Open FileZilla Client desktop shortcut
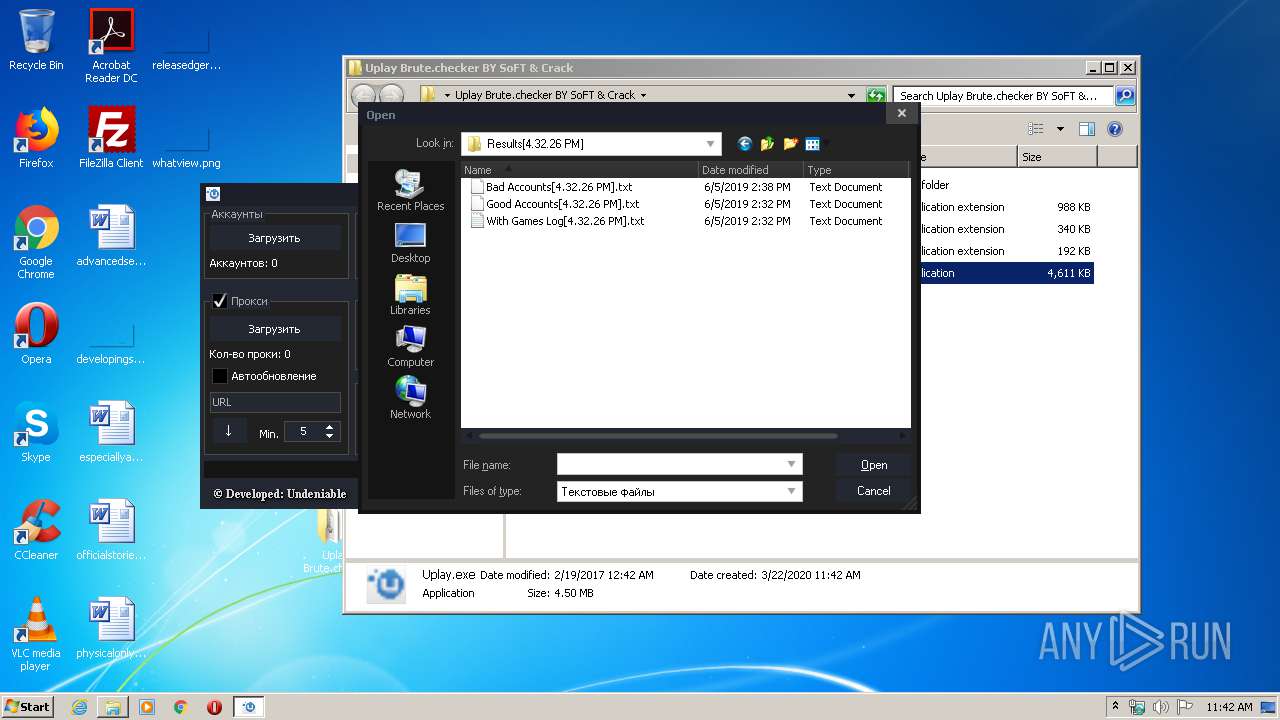 (112, 138)
